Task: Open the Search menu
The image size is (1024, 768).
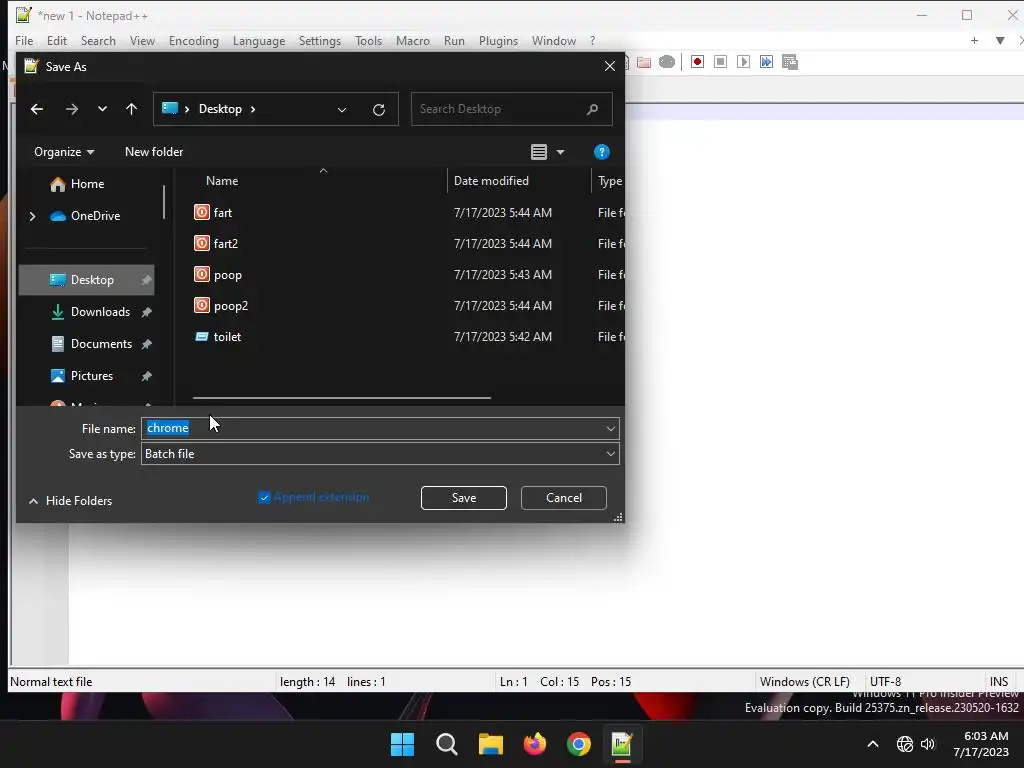Action: click(x=98, y=40)
